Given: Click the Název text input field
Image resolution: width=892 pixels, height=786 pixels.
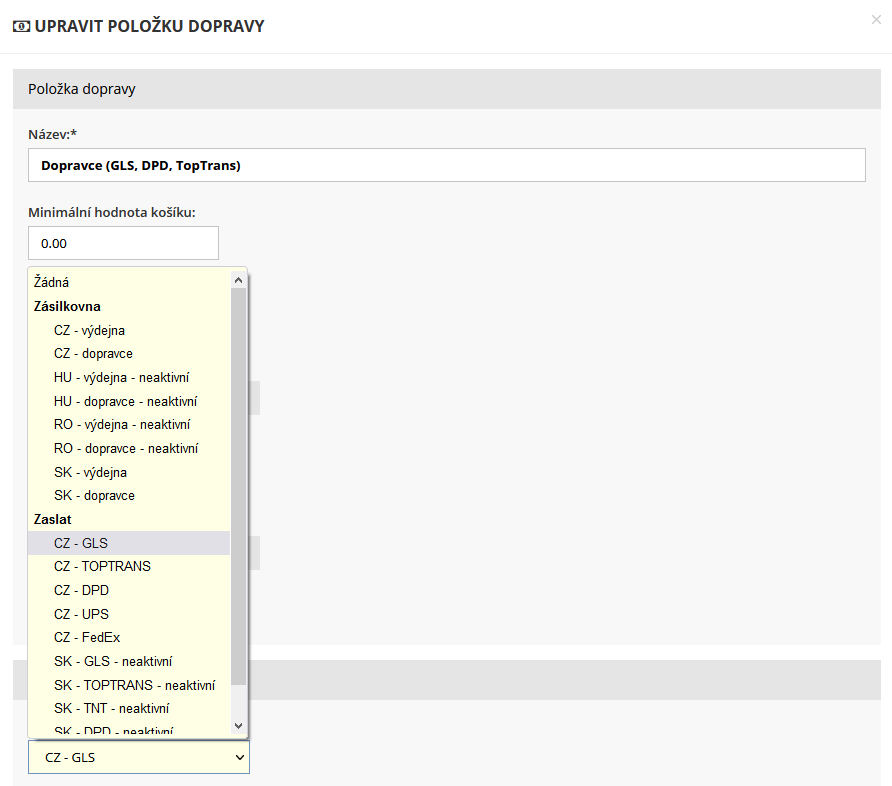Looking at the screenshot, I should coord(446,165).
